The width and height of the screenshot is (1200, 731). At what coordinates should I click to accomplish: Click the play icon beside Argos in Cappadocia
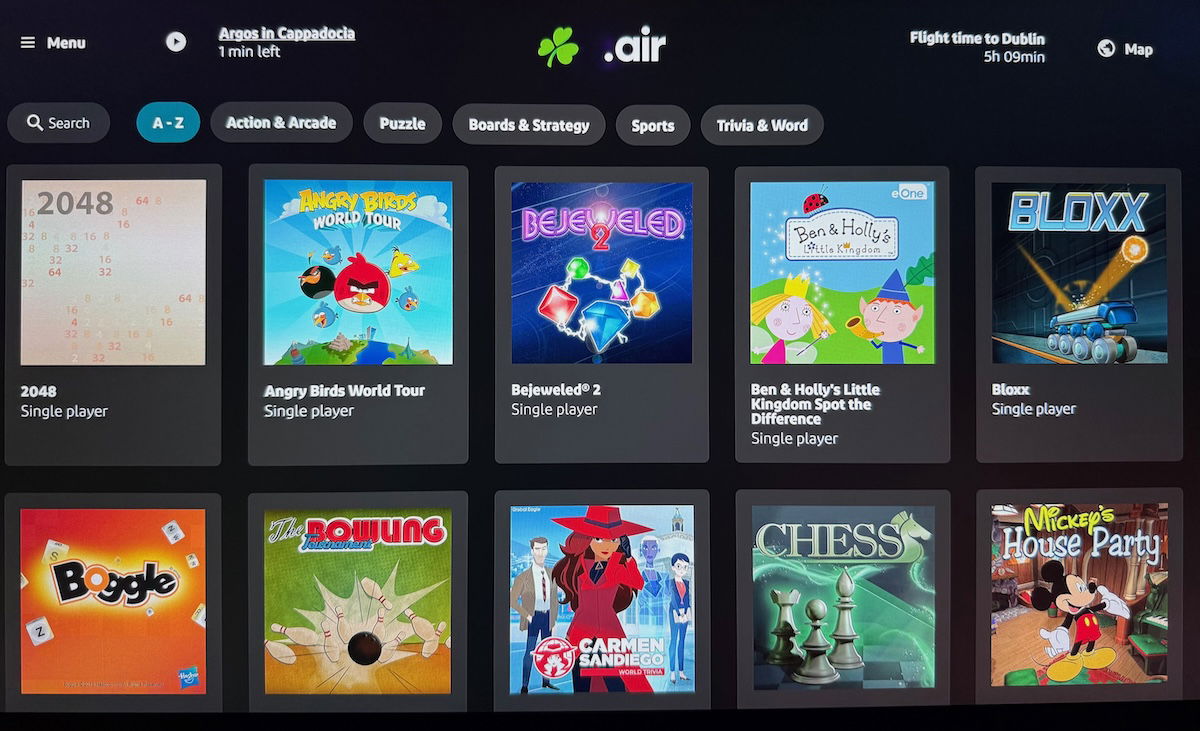coord(176,42)
